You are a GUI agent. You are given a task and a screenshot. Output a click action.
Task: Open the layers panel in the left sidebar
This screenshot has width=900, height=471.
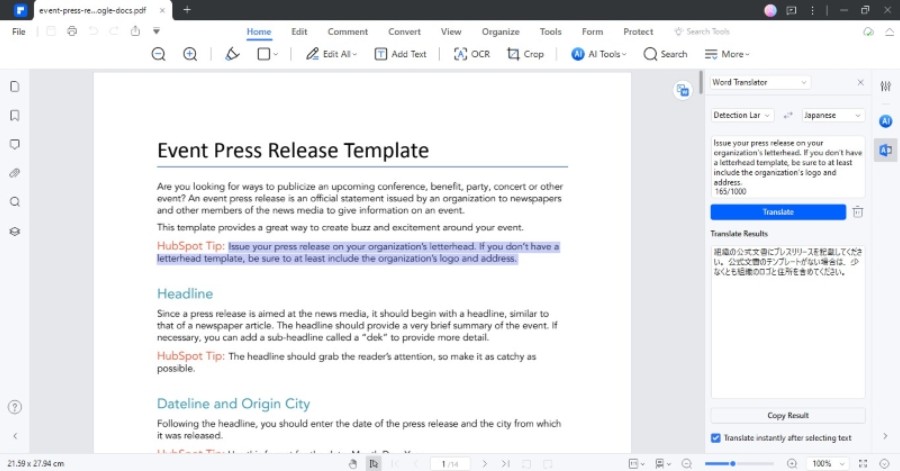(15, 231)
